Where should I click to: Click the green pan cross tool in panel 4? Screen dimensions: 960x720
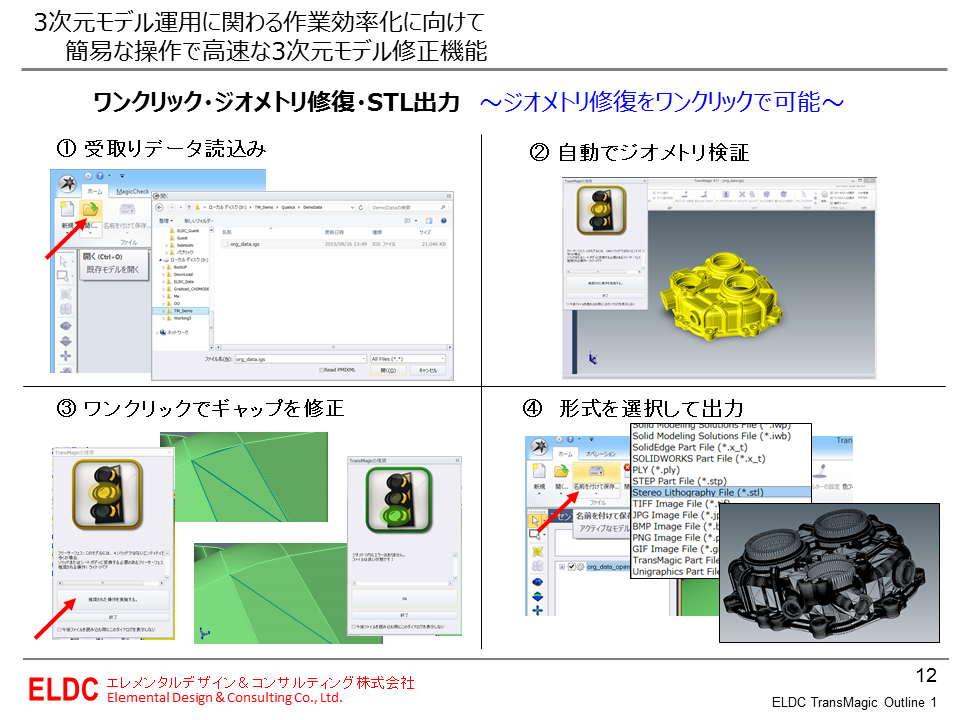537,610
